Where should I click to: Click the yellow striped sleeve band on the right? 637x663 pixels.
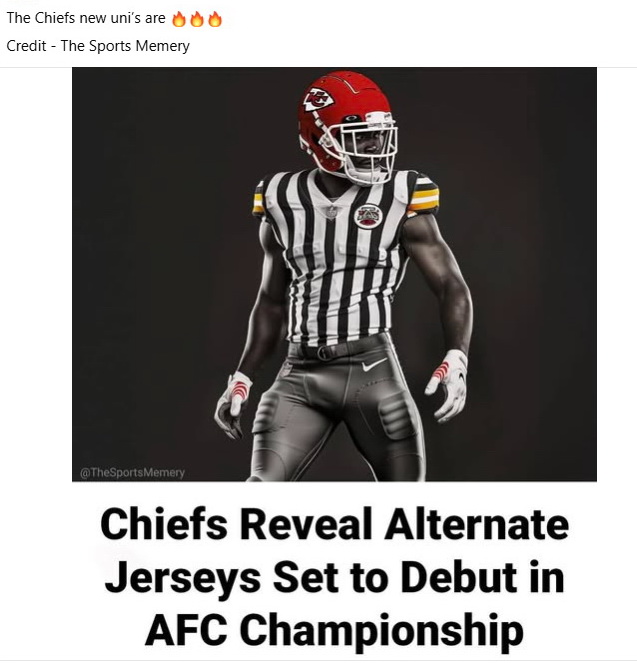pyautogui.click(x=423, y=197)
